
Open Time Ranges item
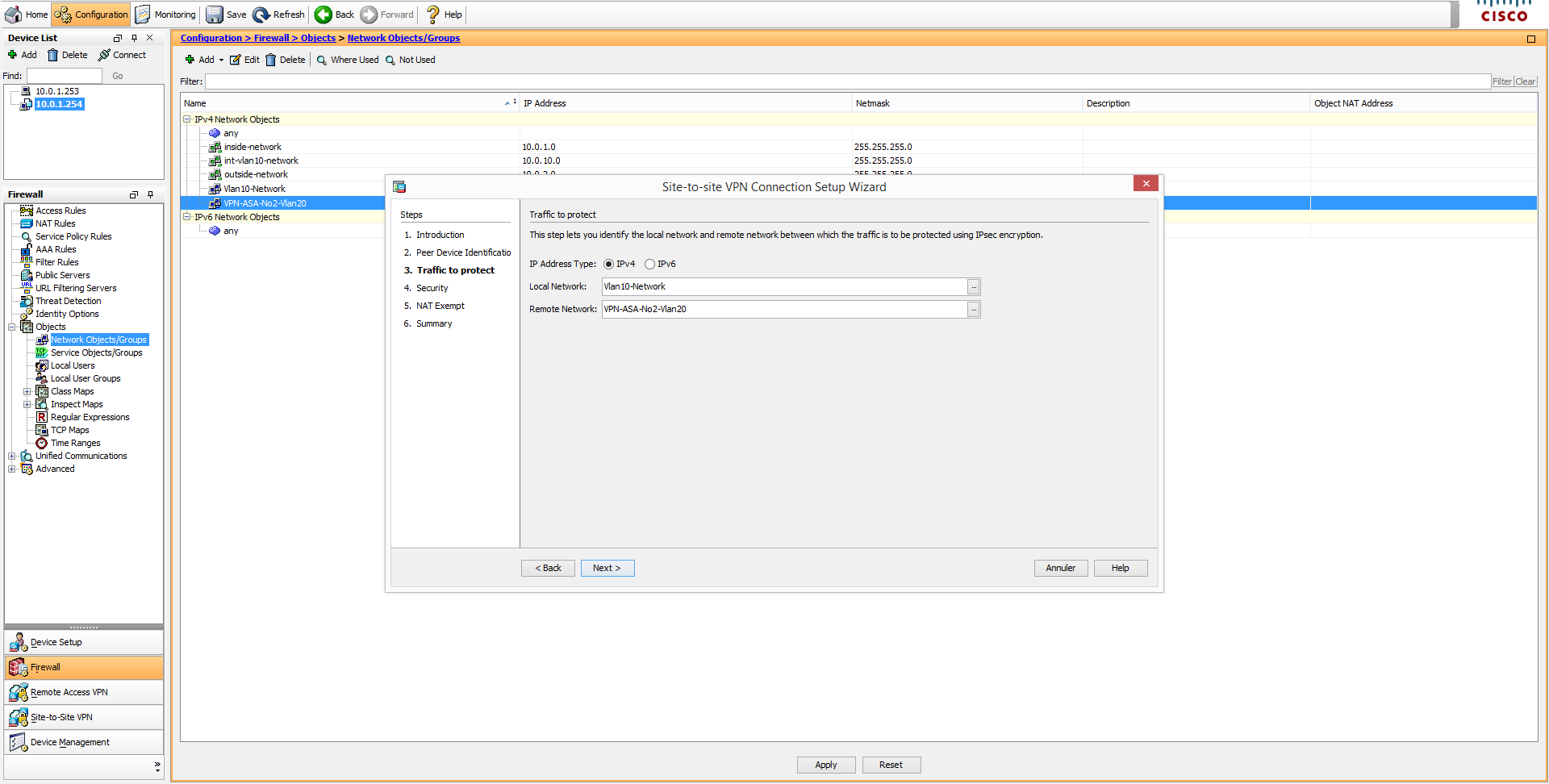[x=75, y=443]
